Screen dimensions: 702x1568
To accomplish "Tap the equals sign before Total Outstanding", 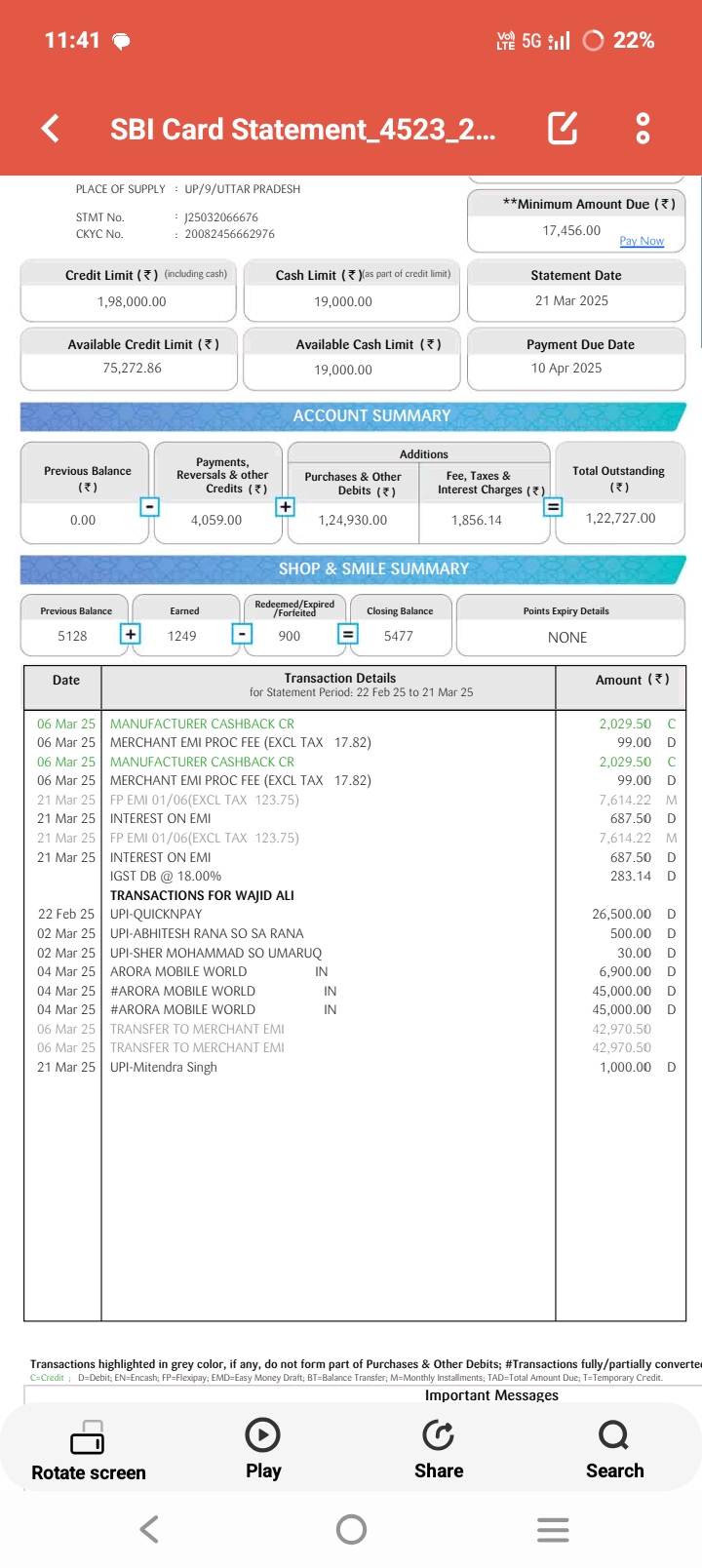I will tap(553, 507).
